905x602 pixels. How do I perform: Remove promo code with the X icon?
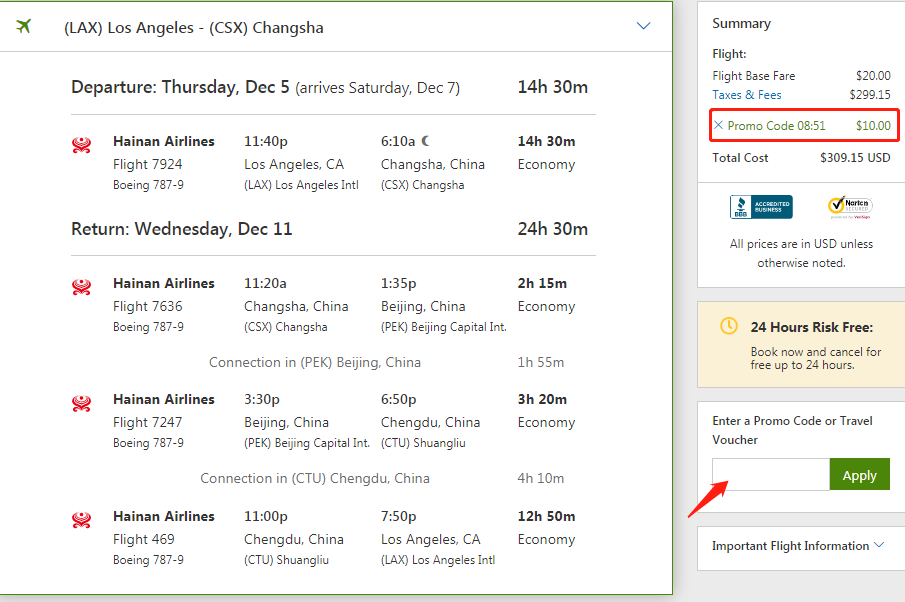coord(718,125)
